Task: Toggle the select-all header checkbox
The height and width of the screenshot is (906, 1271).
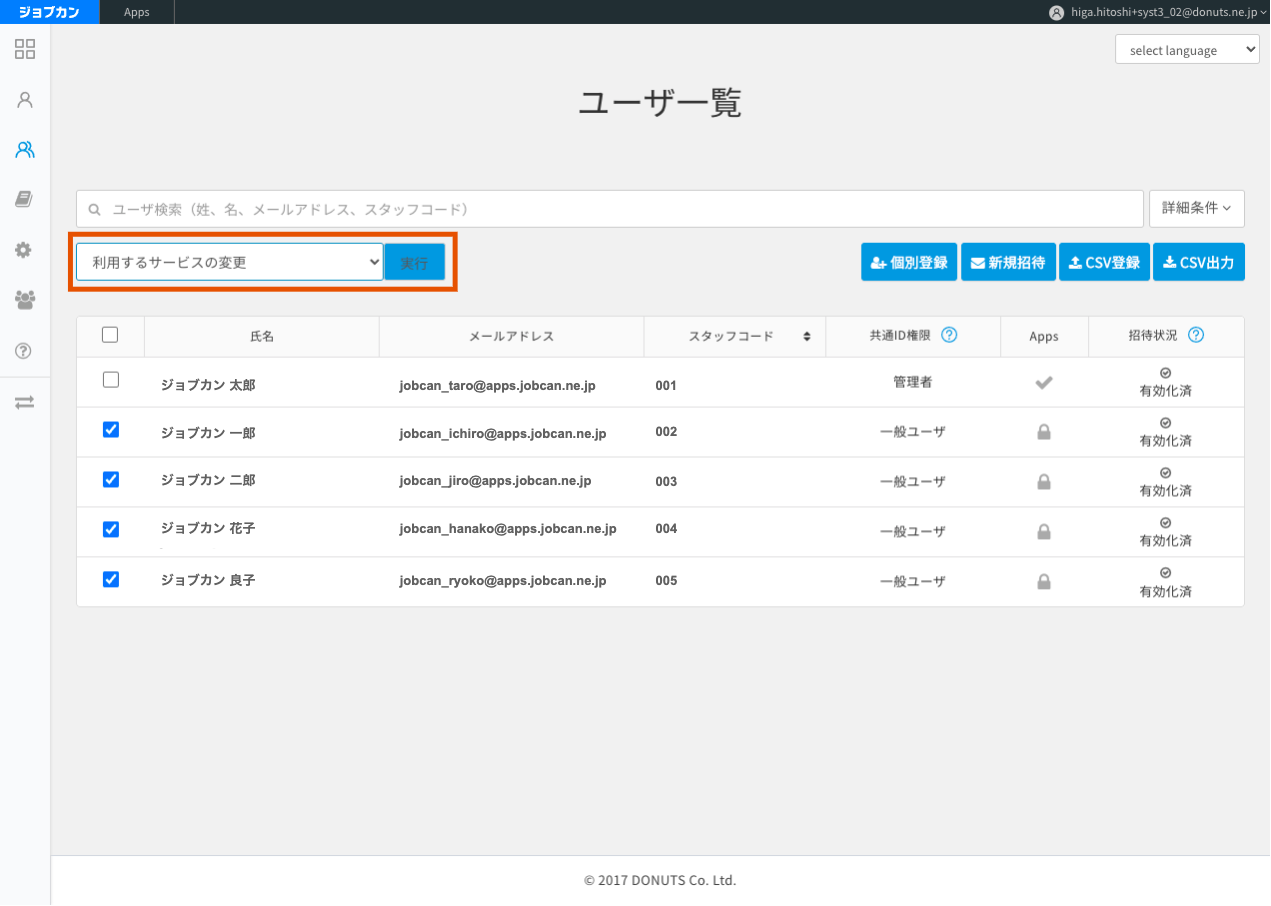Action: coord(110,335)
